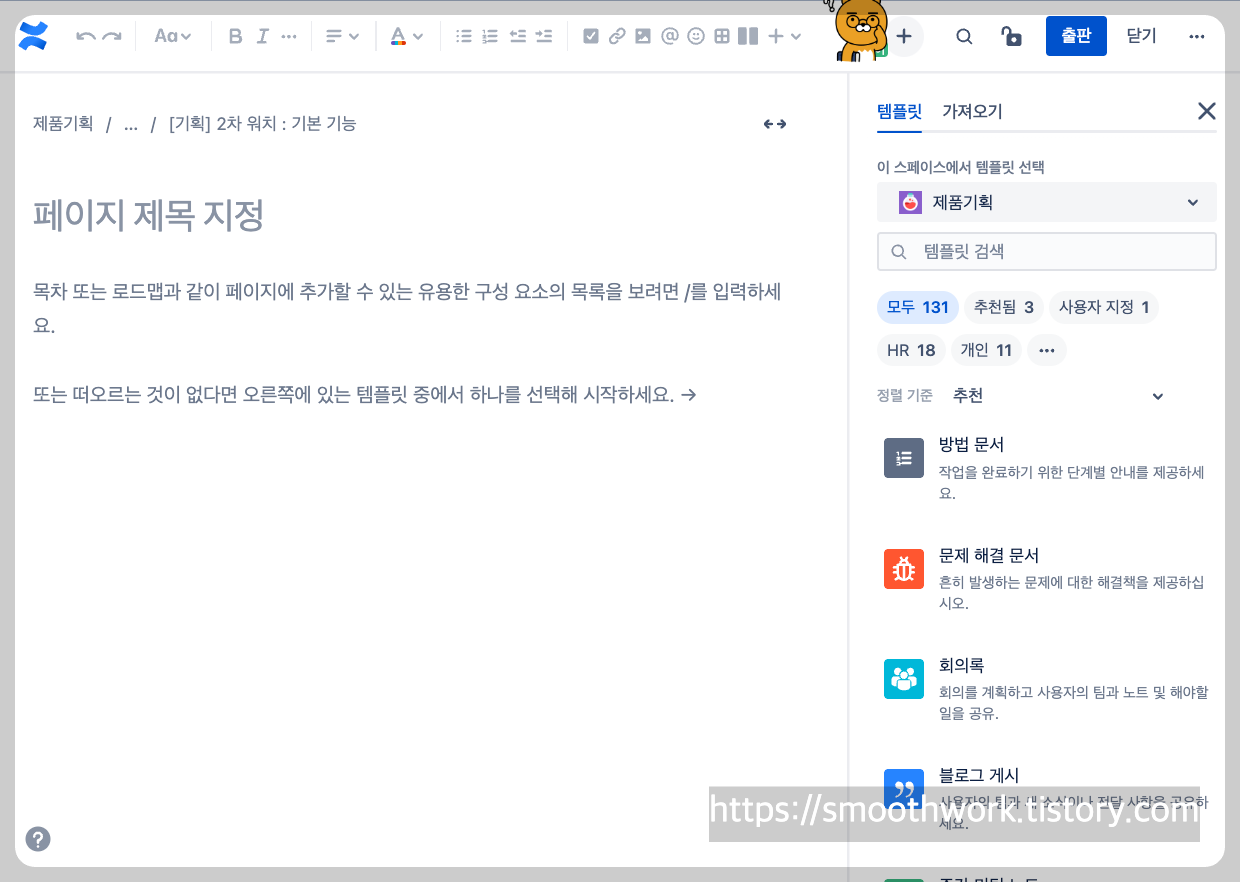Toggle page width arrows icon

[775, 124]
